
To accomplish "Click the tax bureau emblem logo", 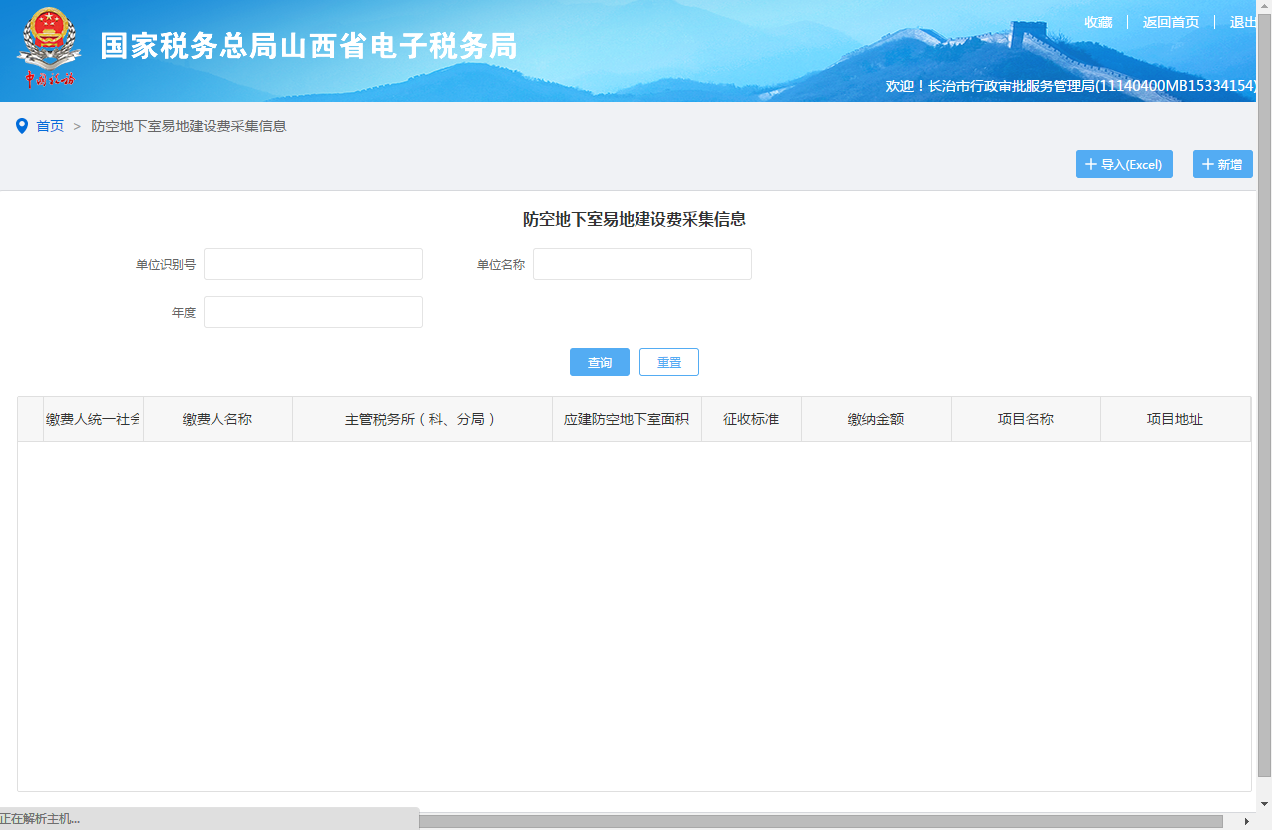I will pos(49,47).
